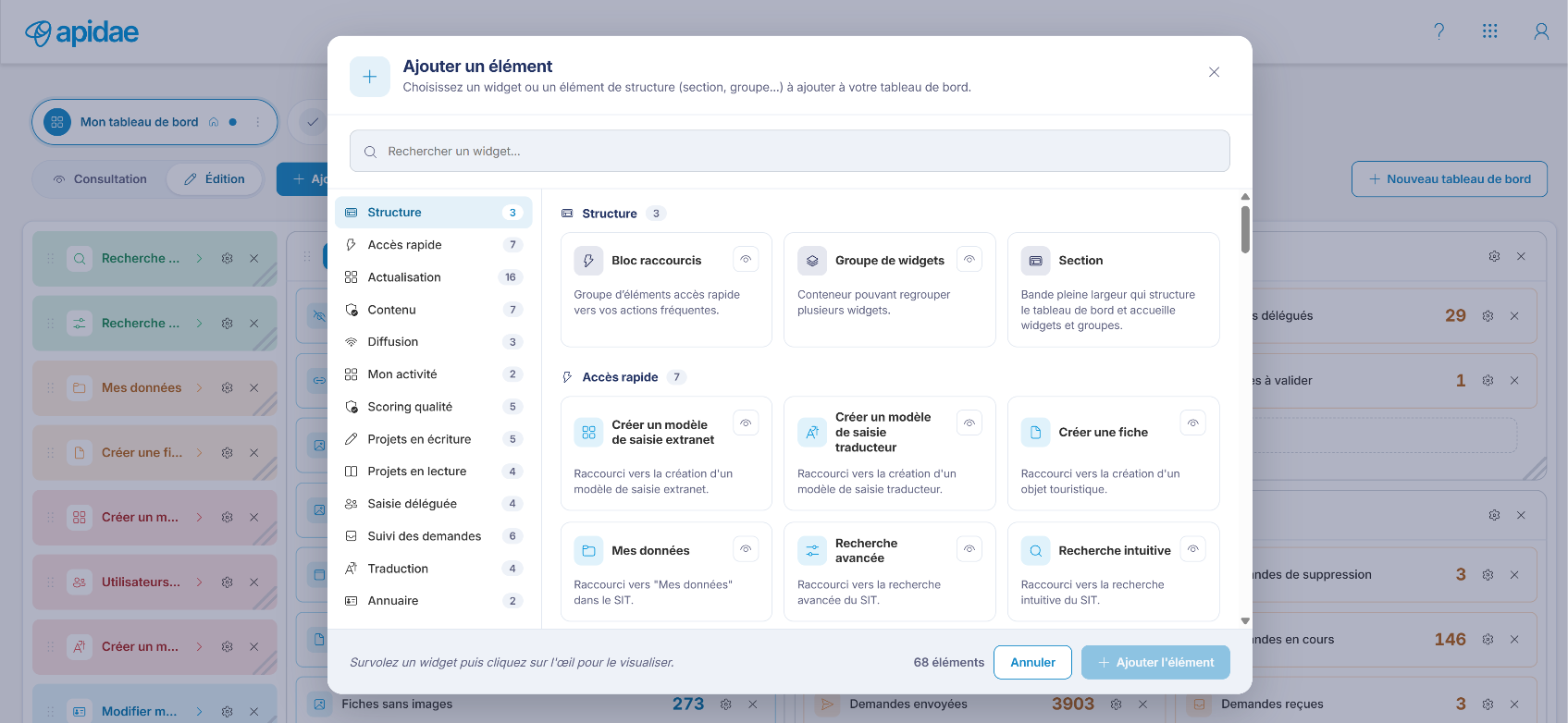This screenshot has height=723, width=1568.
Task: Preview Créer une fiche with eye icon
Action: 1193,423
